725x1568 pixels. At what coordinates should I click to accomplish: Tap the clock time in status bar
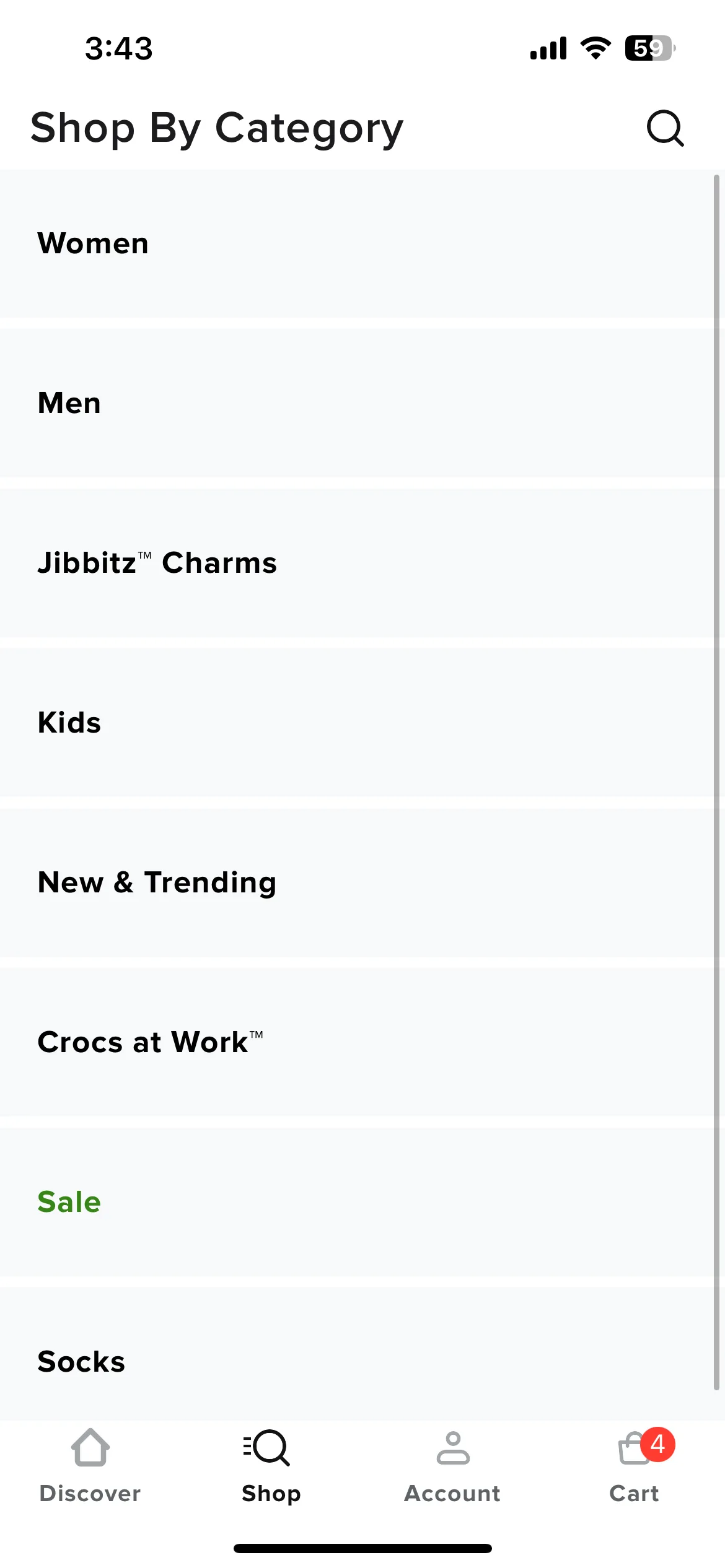click(119, 48)
